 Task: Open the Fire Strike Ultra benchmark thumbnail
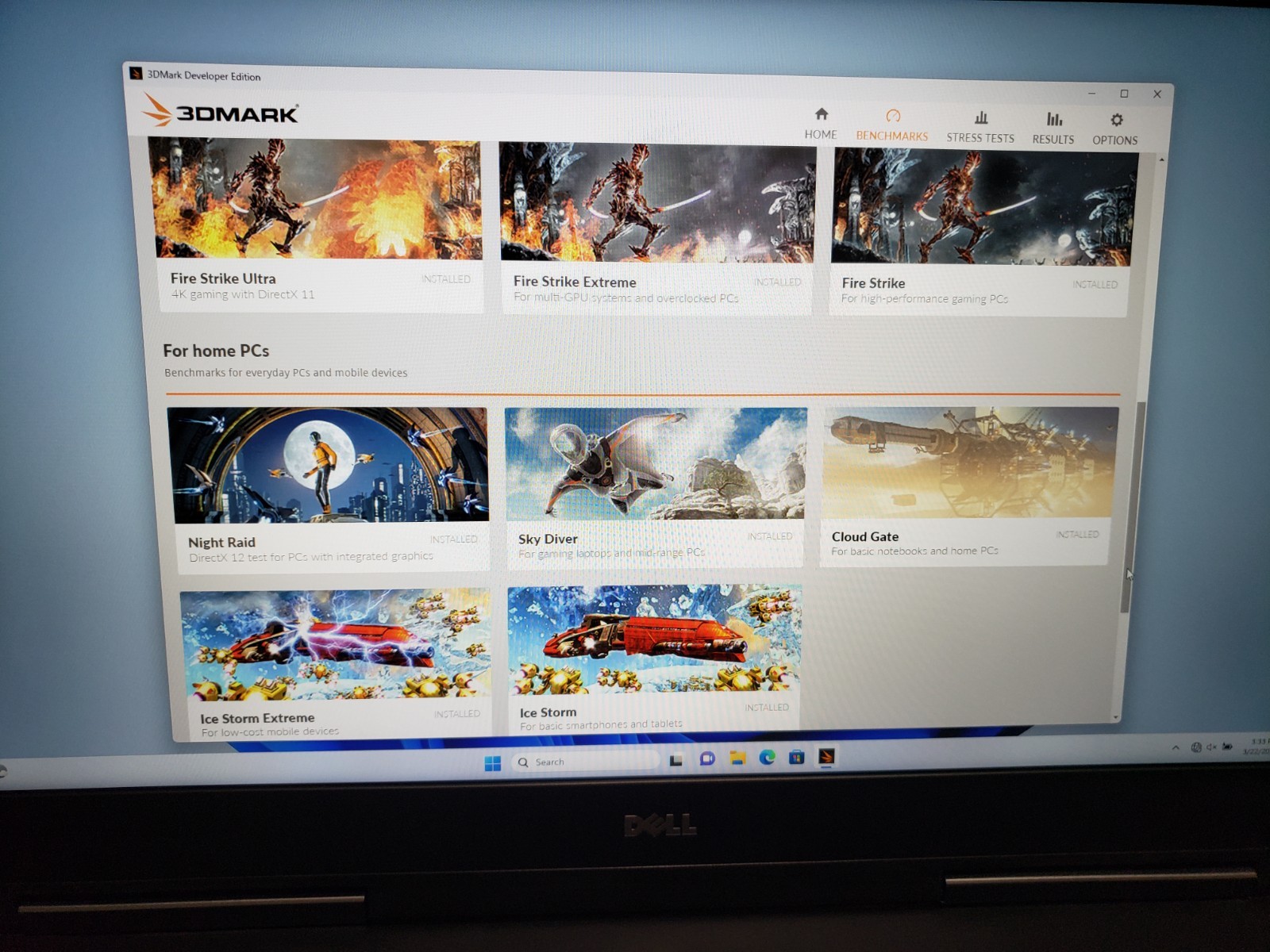[x=317, y=198]
